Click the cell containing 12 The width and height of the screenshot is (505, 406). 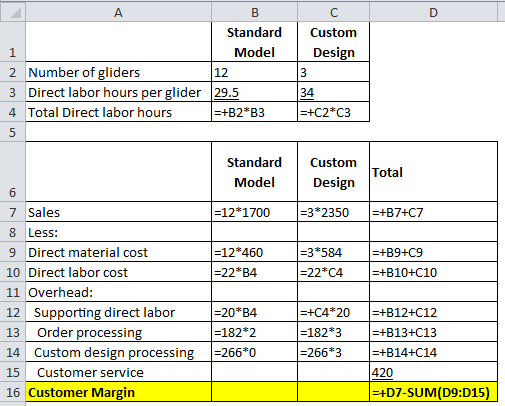pos(254,72)
